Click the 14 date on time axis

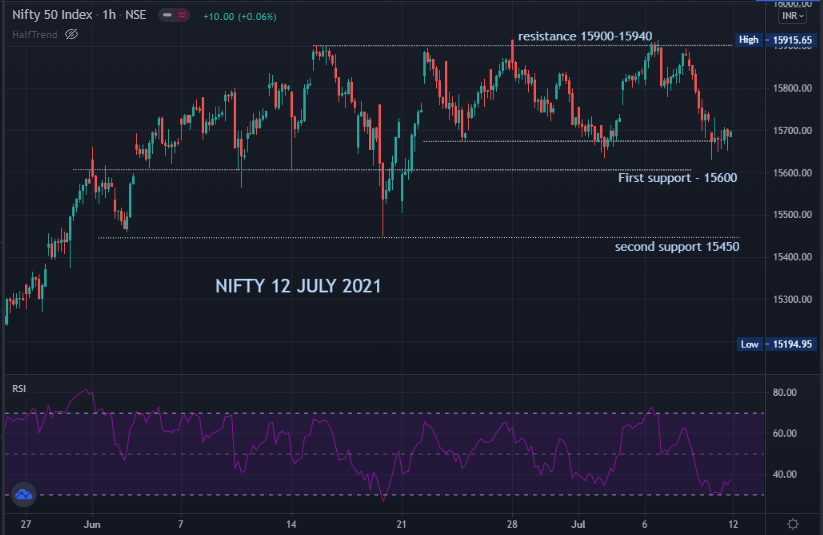[291, 524]
